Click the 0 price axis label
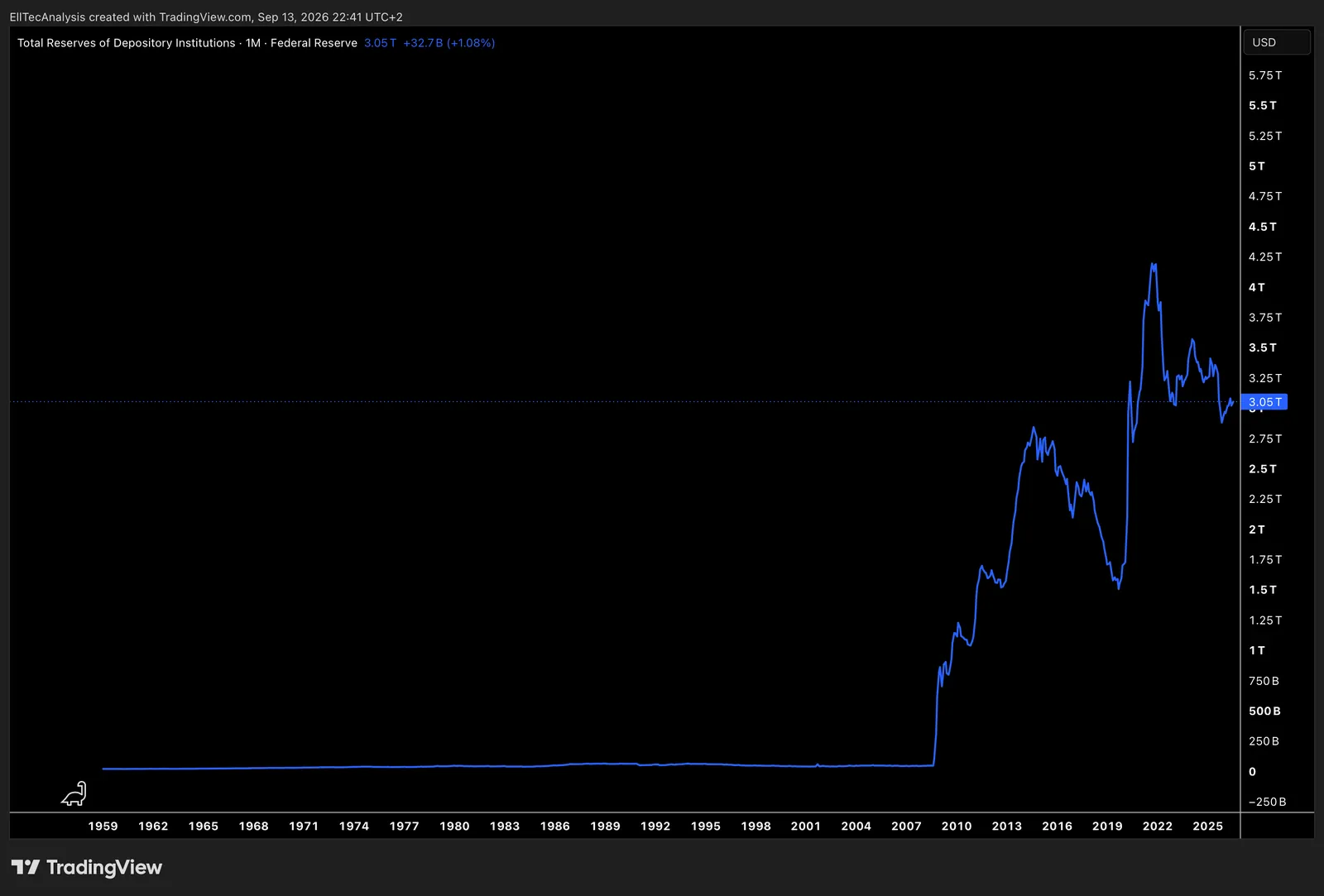Image resolution: width=1324 pixels, height=896 pixels. tap(1253, 772)
